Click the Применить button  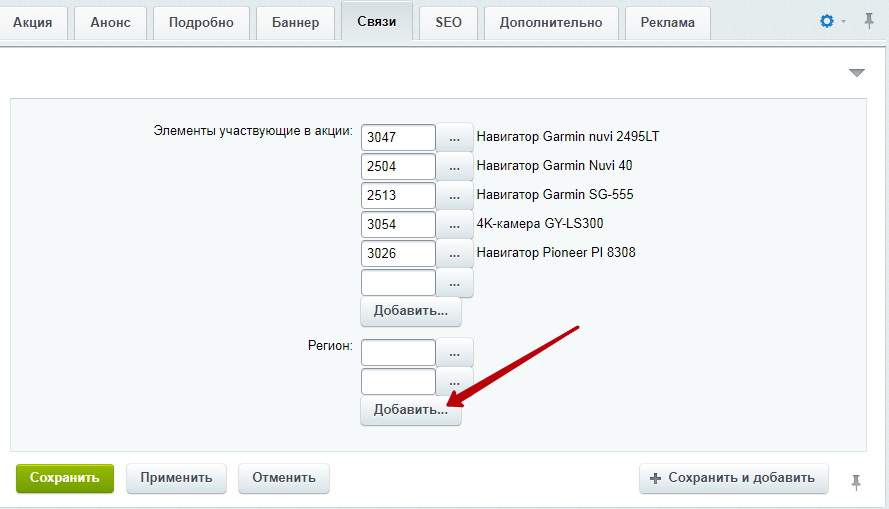pos(176,478)
